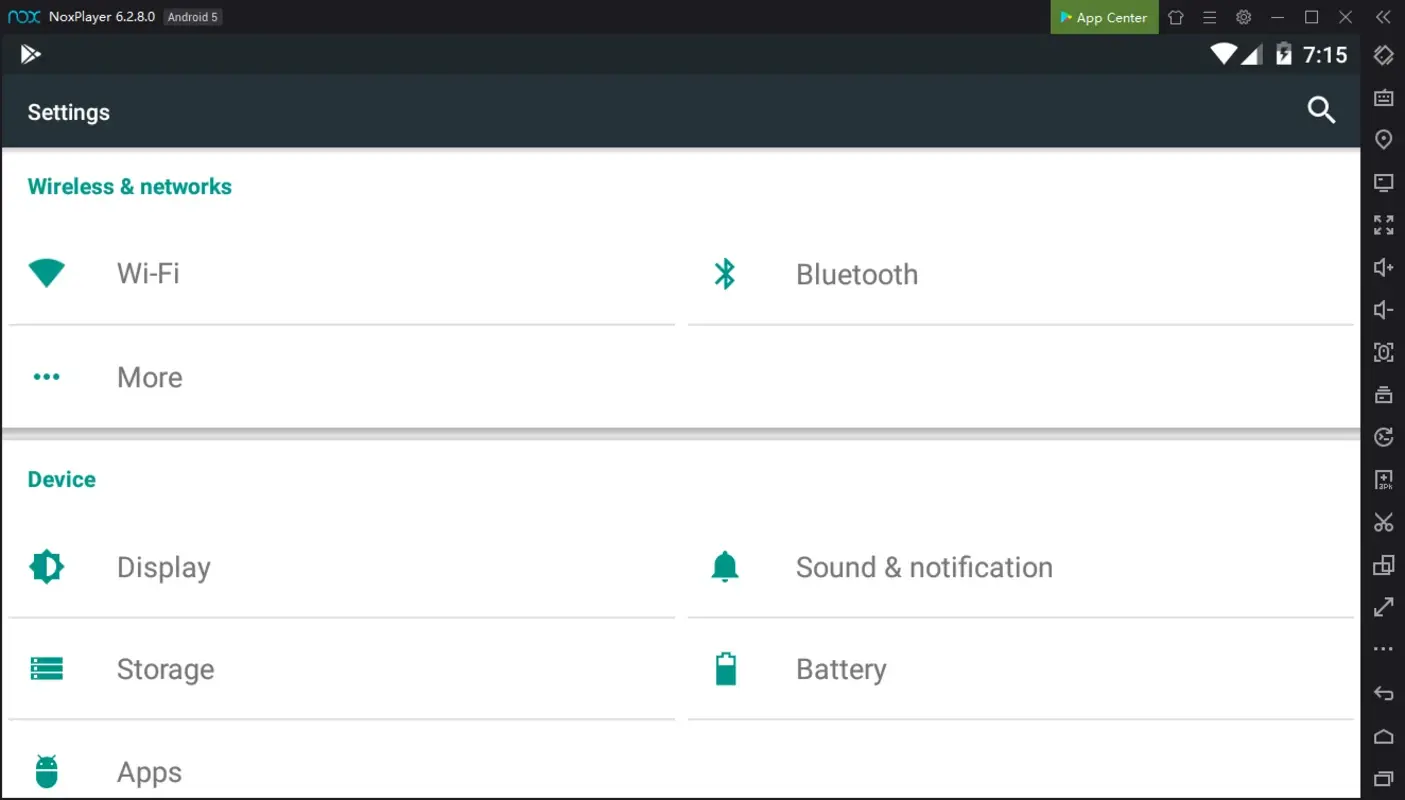Open the APK installation tool
Viewport: 1405px width, 800px height.
point(1383,480)
